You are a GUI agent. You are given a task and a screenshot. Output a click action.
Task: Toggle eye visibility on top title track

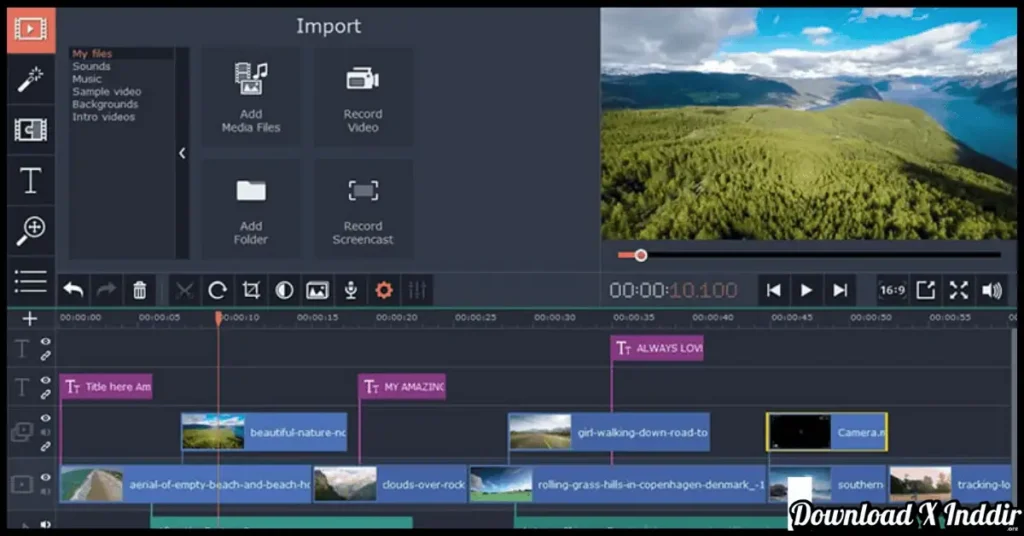(45, 341)
